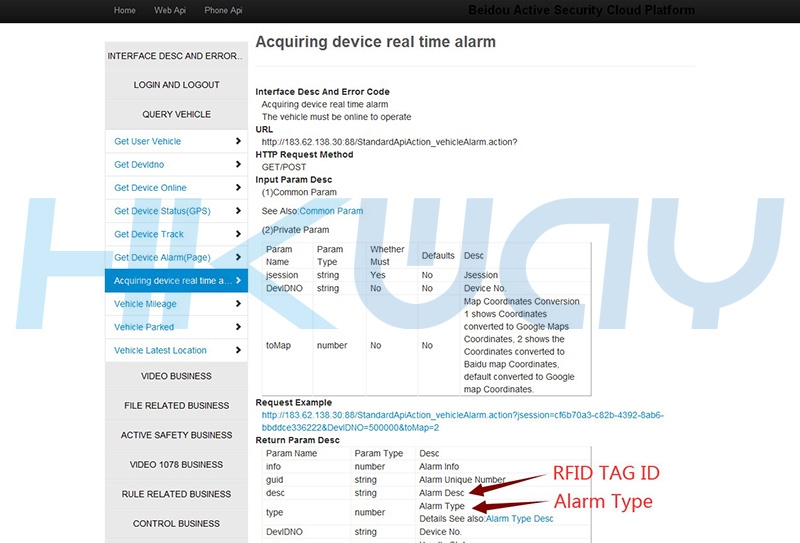
Task: Expand VIDEO 1078 BUSINESS section
Action: 177,465
